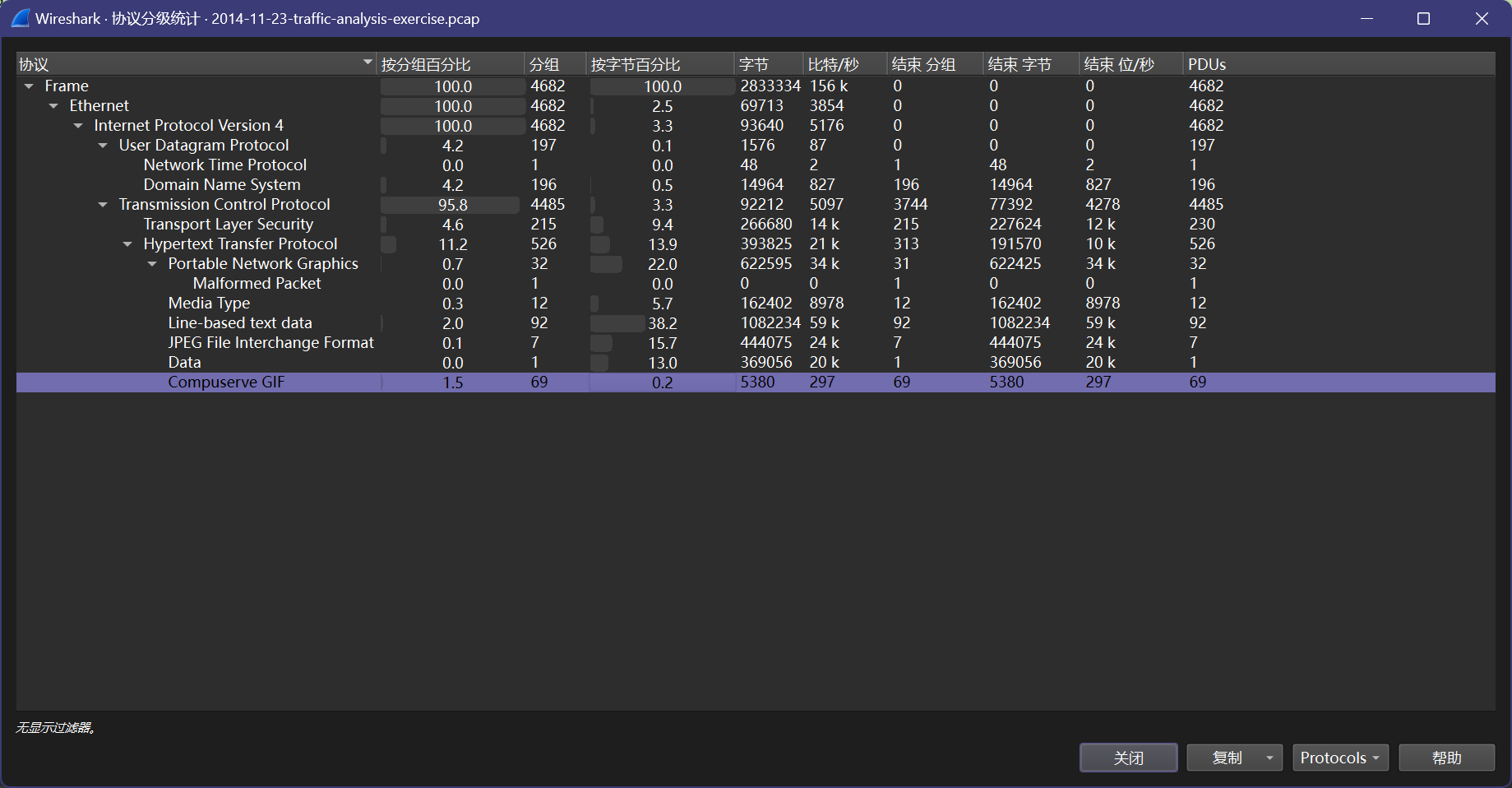Viewport: 1512px width, 788px height.
Task: Select Line-based text data row
Action: pos(756,323)
